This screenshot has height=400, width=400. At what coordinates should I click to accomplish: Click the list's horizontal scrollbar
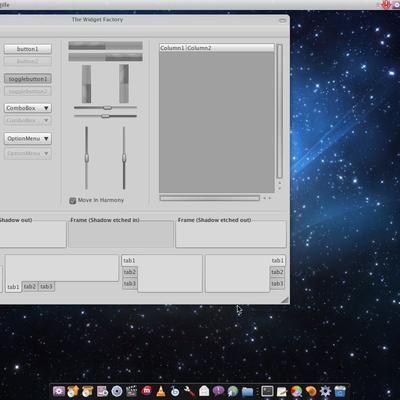pyautogui.click(x=210, y=198)
